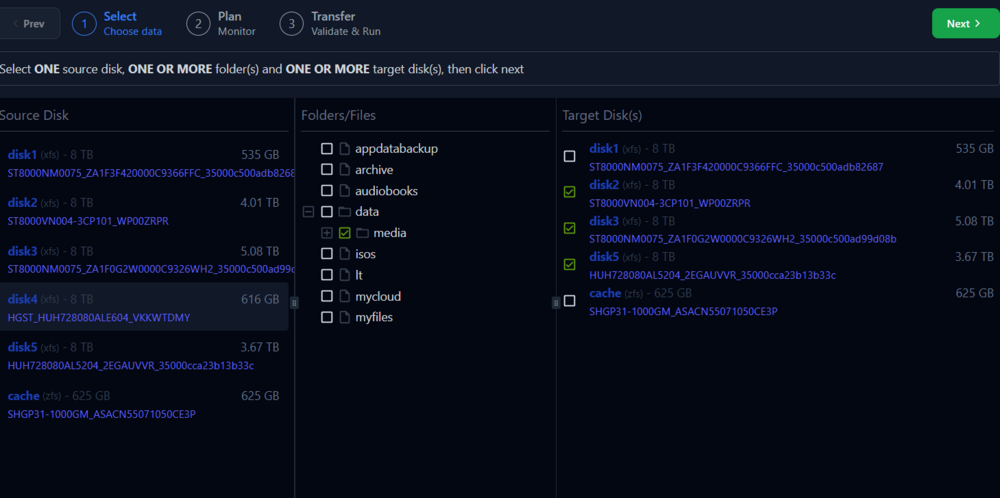This screenshot has height=498, width=1000.
Task: Click the appdatabackup file icon
Action: tap(344, 149)
